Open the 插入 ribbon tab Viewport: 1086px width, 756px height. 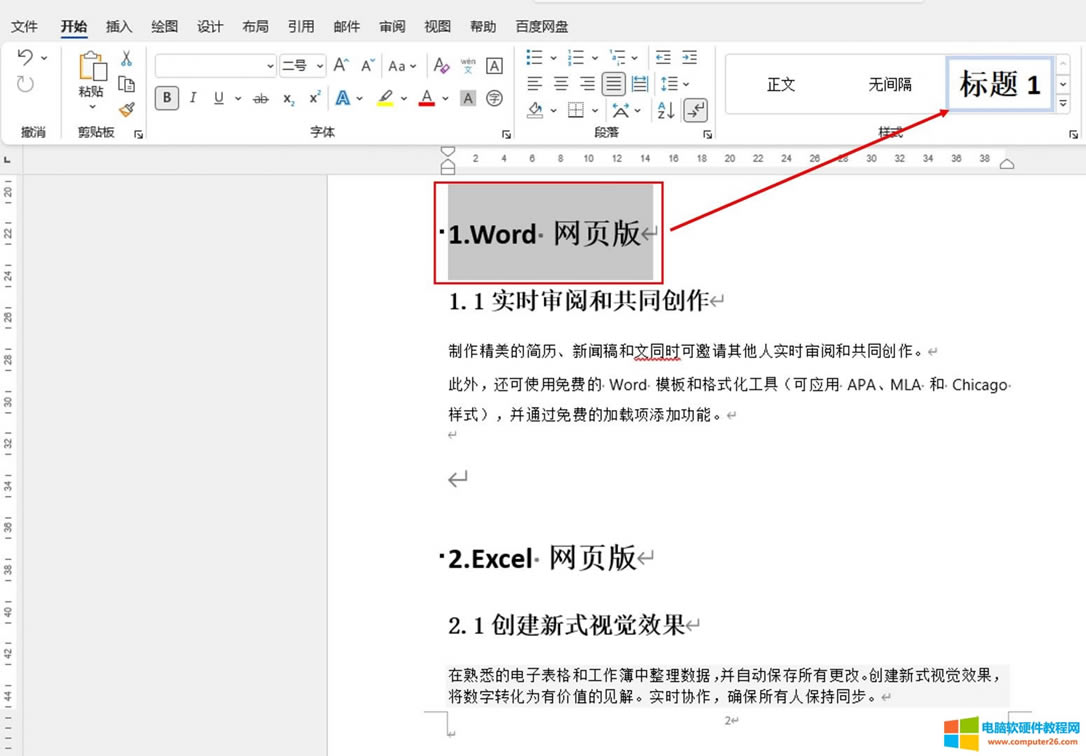pos(119,26)
